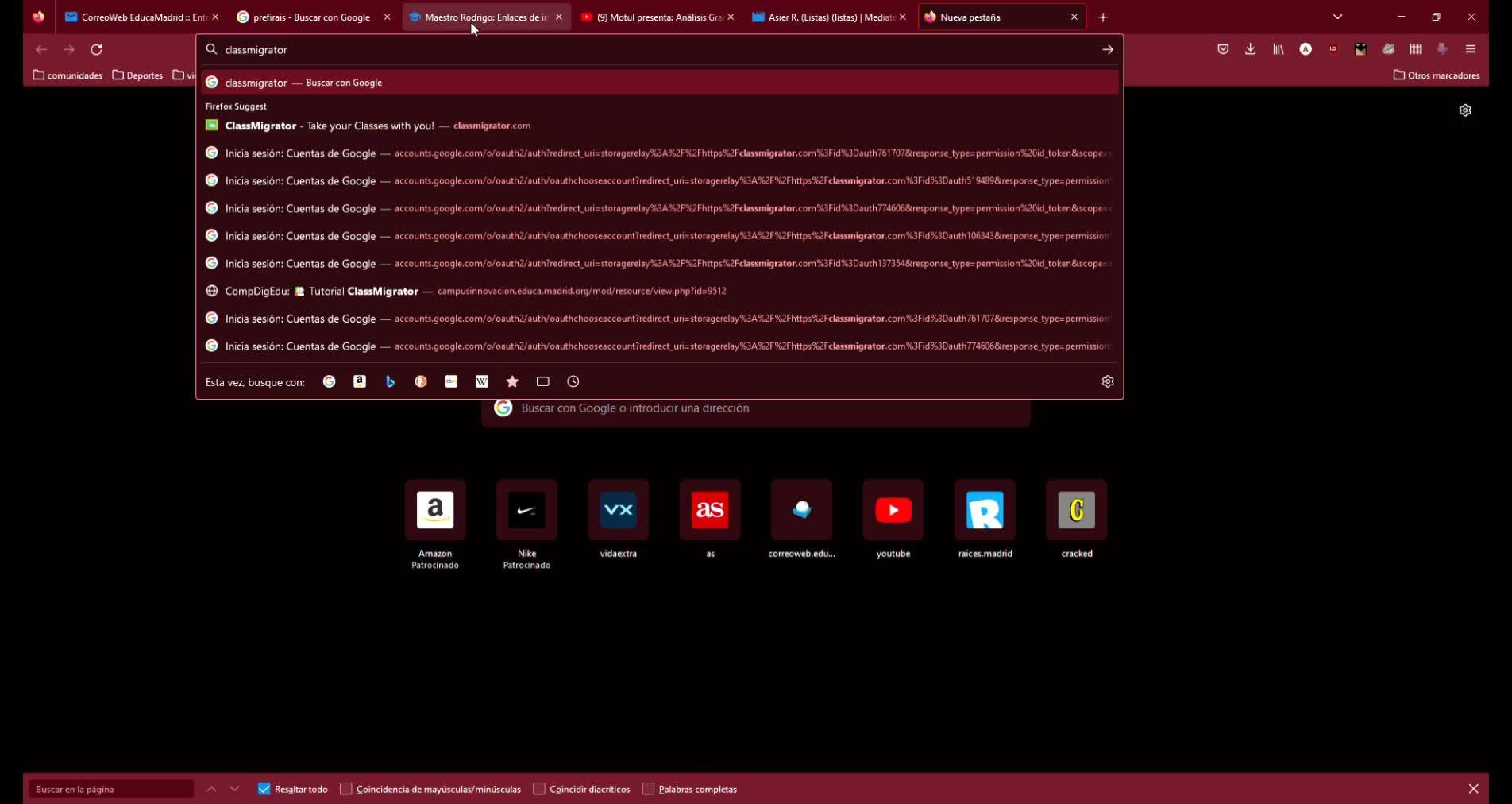Screen dimensions: 1512x804
Task: Click the Buscar en la página field
Action: (x=111, y=789)
